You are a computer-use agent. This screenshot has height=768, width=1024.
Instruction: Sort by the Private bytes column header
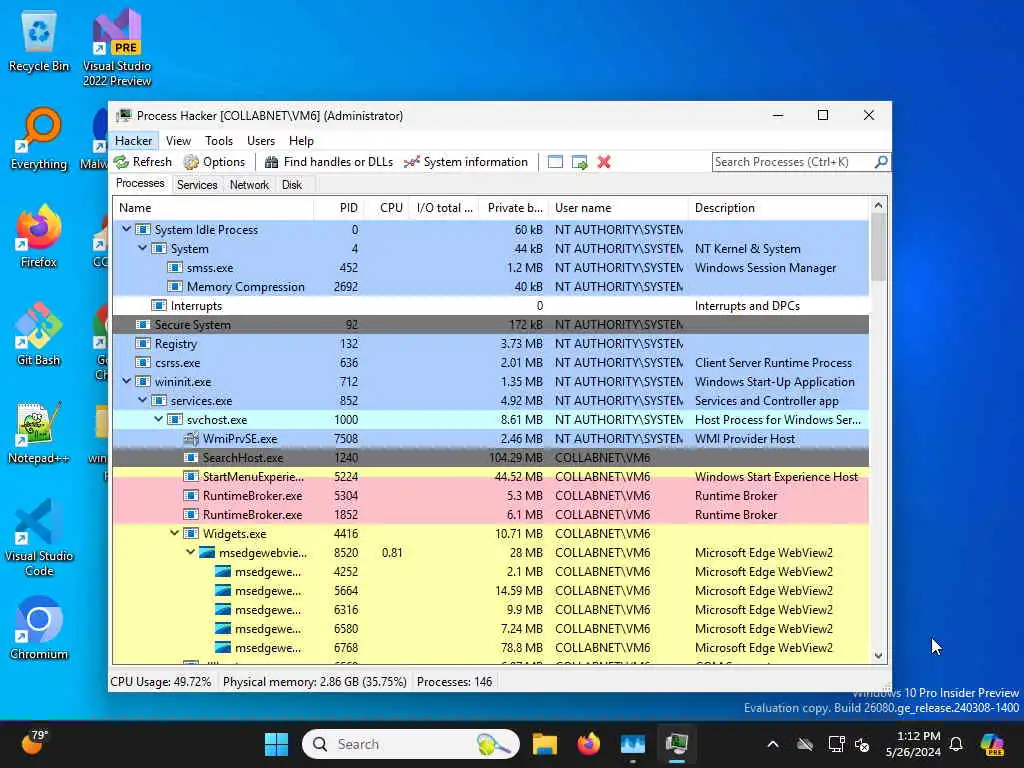click(515, 208)
